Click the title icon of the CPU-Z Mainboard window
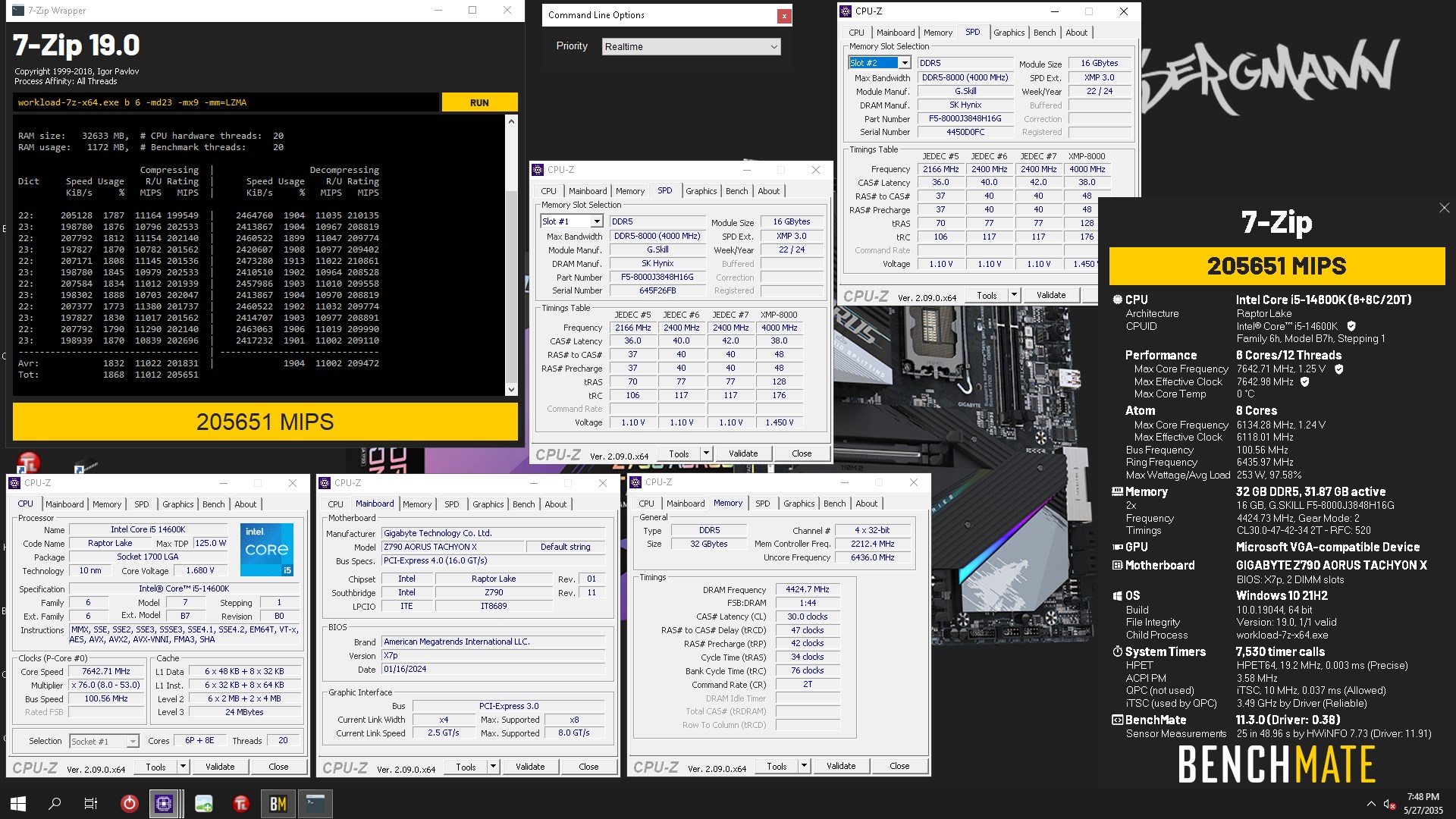This screenshot has width=1456, height=819. 325,483
